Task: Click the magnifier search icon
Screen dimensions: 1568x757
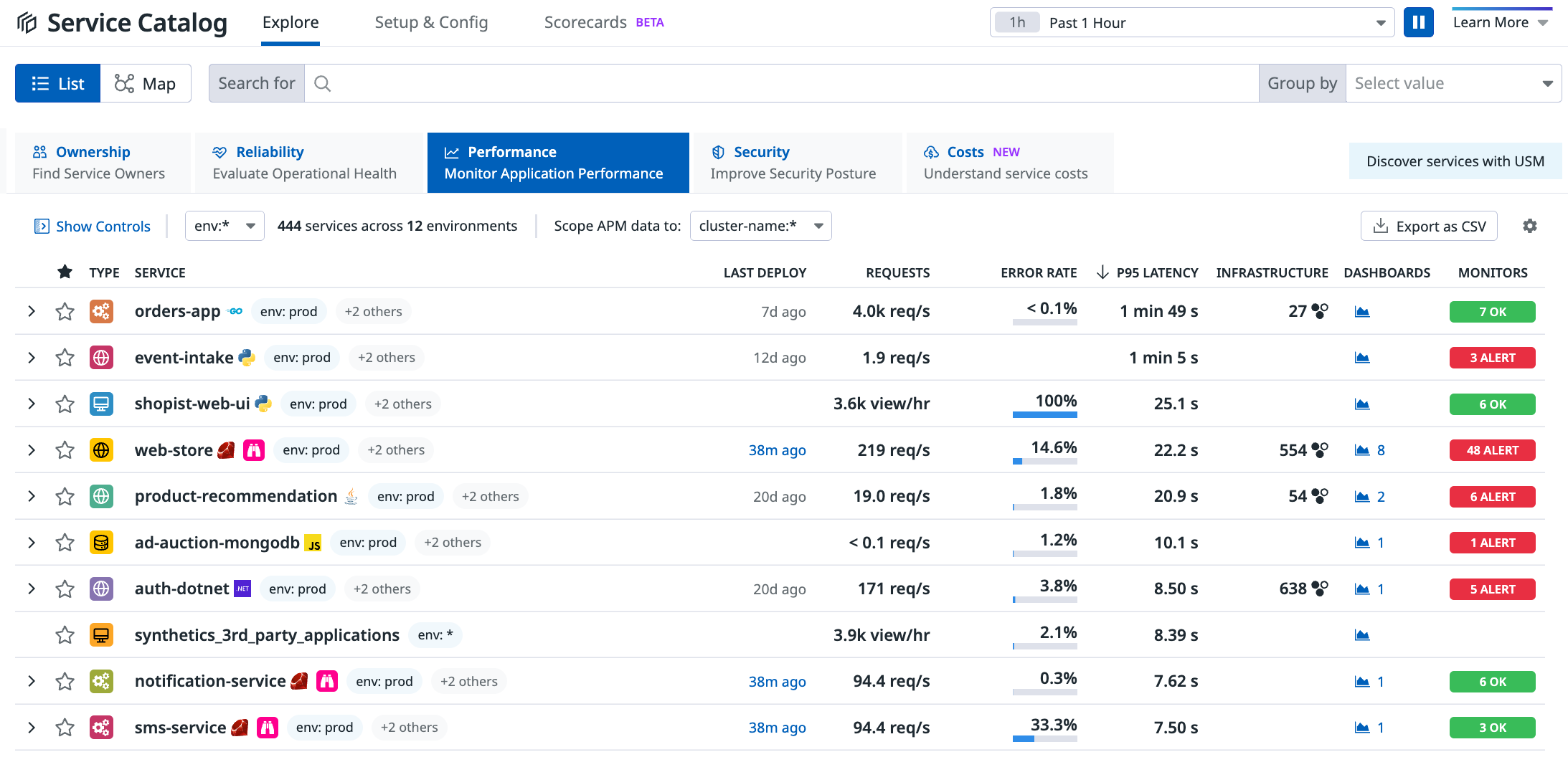Action: 323,84
